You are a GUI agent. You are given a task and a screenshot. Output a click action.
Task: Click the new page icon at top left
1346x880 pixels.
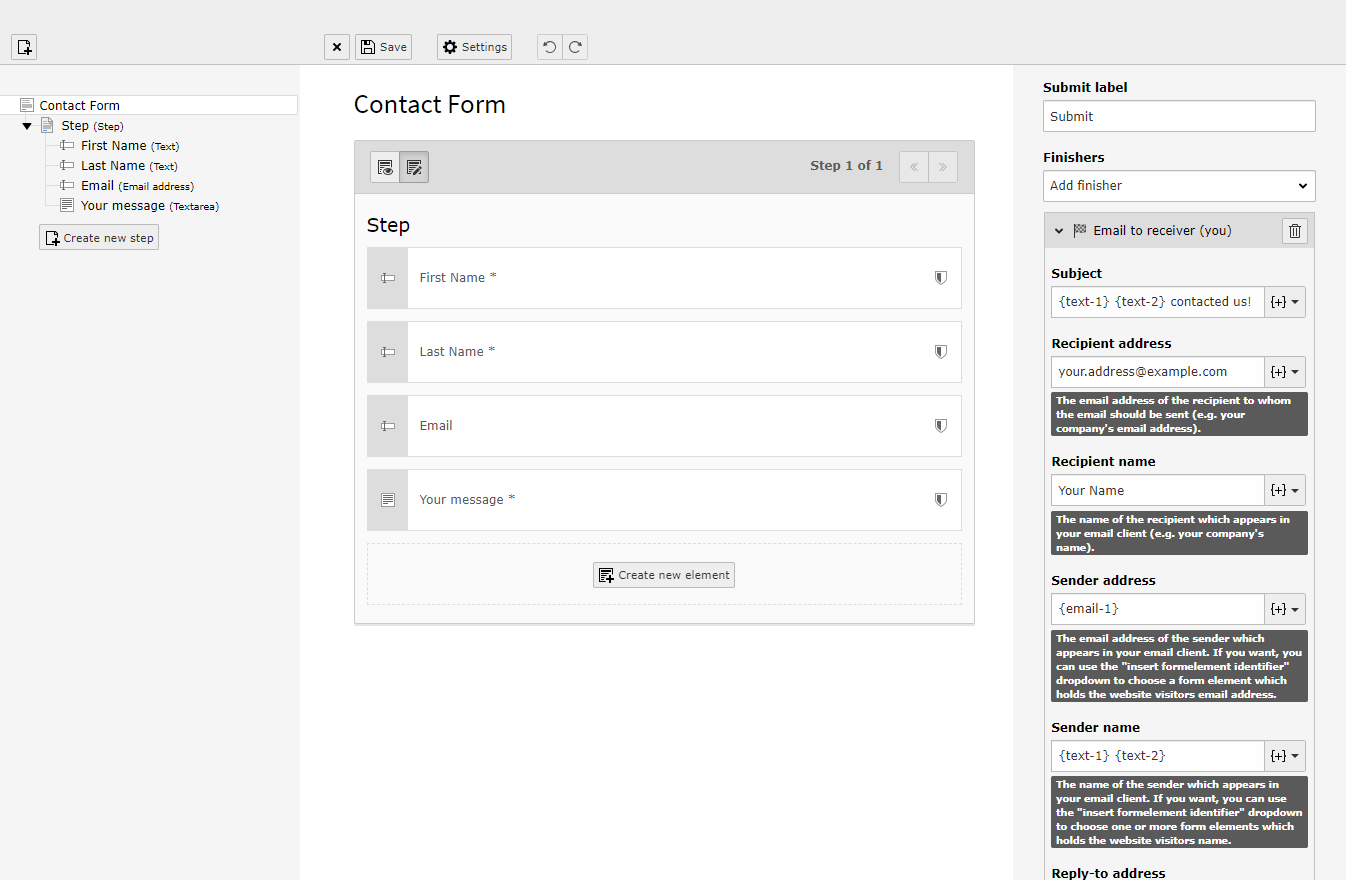coord(24,47)
